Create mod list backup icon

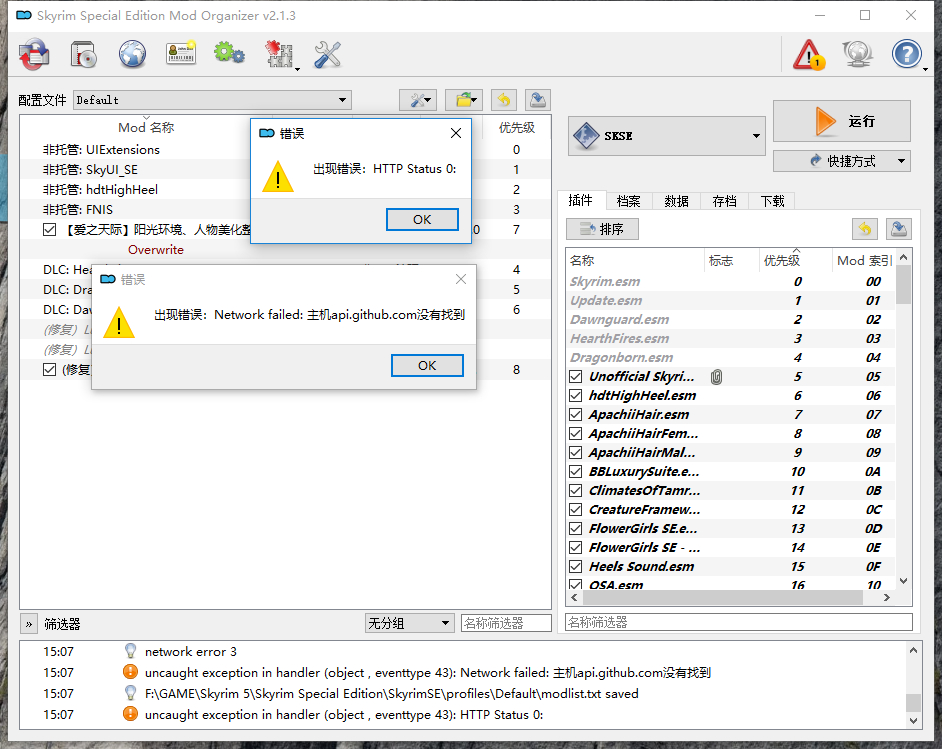[x=538, y=100]
